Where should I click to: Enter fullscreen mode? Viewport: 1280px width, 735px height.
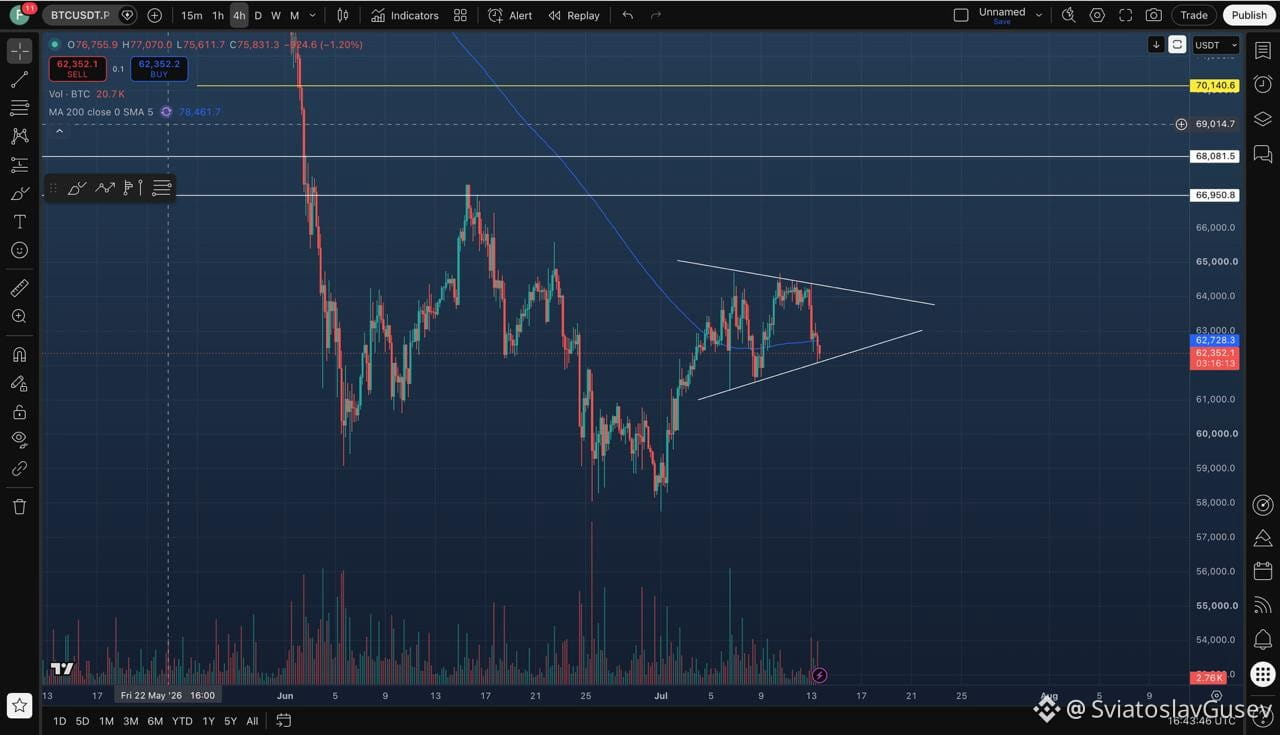click(x=1126, y=15)
